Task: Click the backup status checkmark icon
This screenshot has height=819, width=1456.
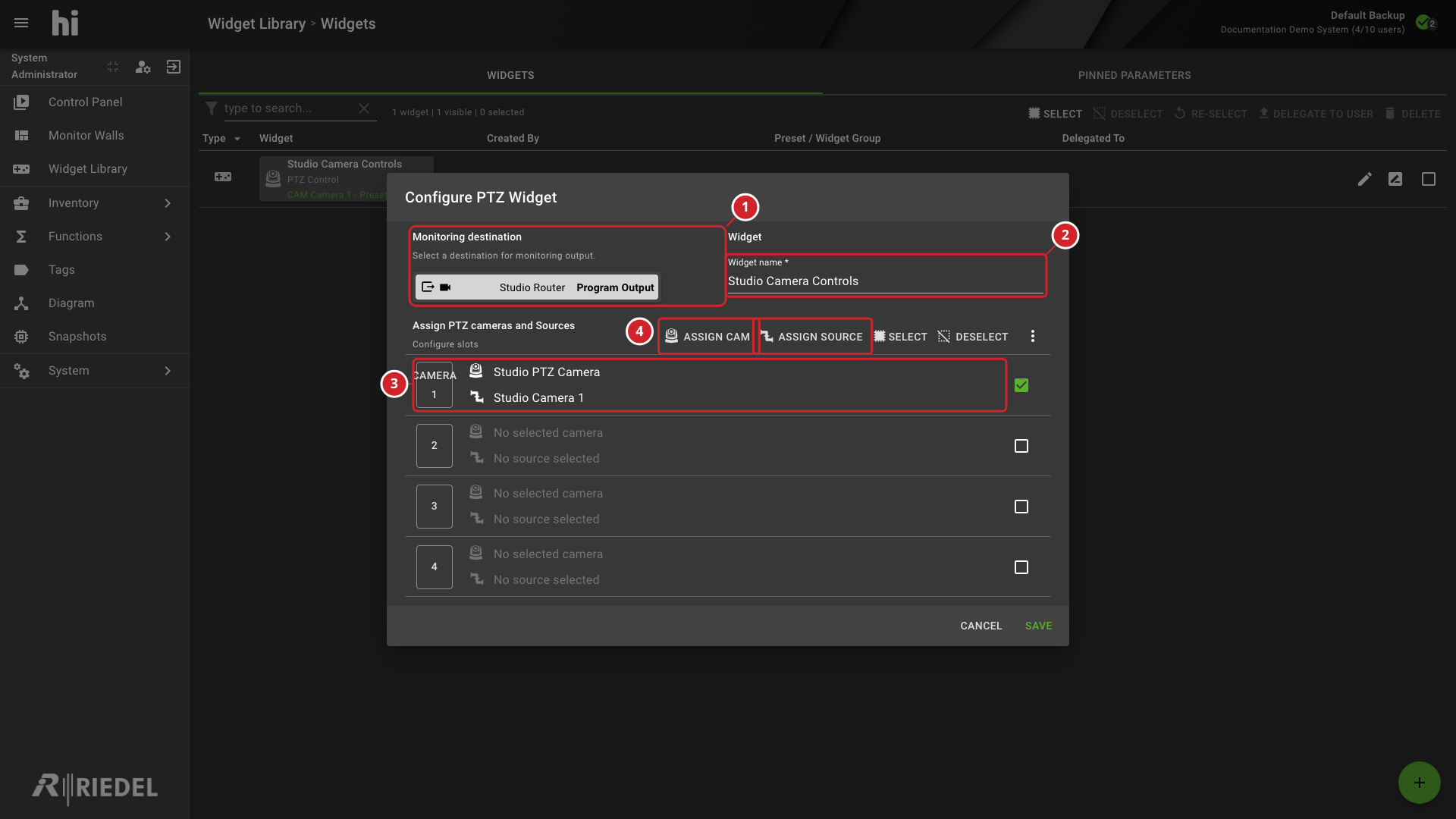Action: click(1423, 22)
